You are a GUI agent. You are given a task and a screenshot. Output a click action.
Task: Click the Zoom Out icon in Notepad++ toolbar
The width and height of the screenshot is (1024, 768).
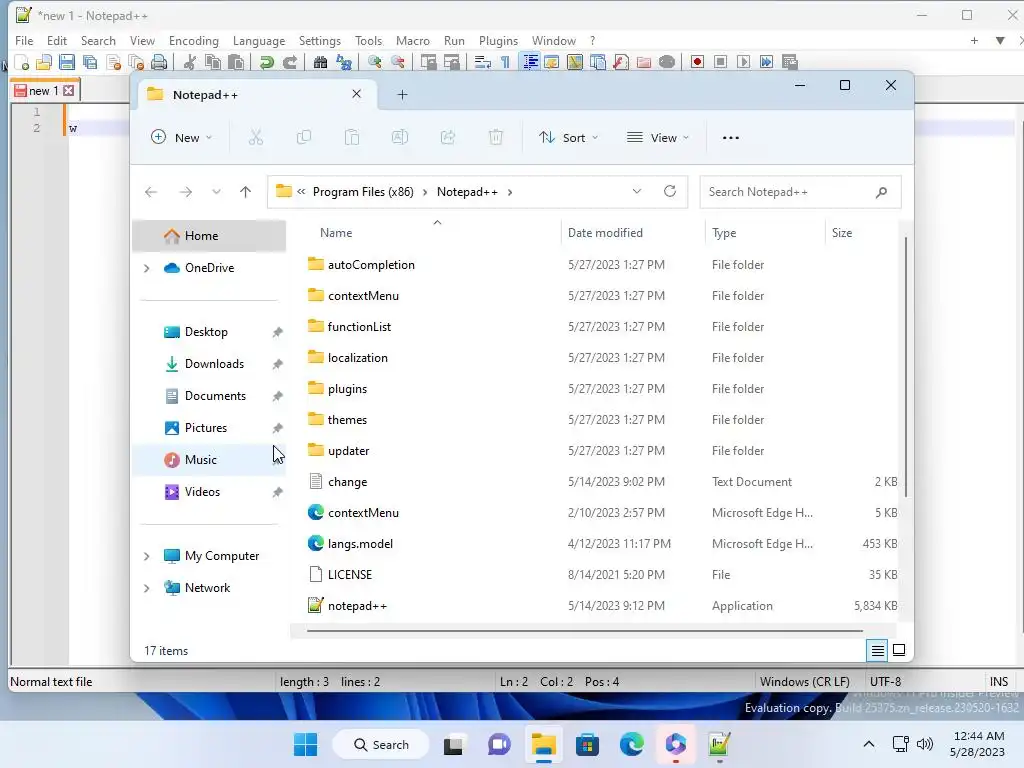coord(398,62)
